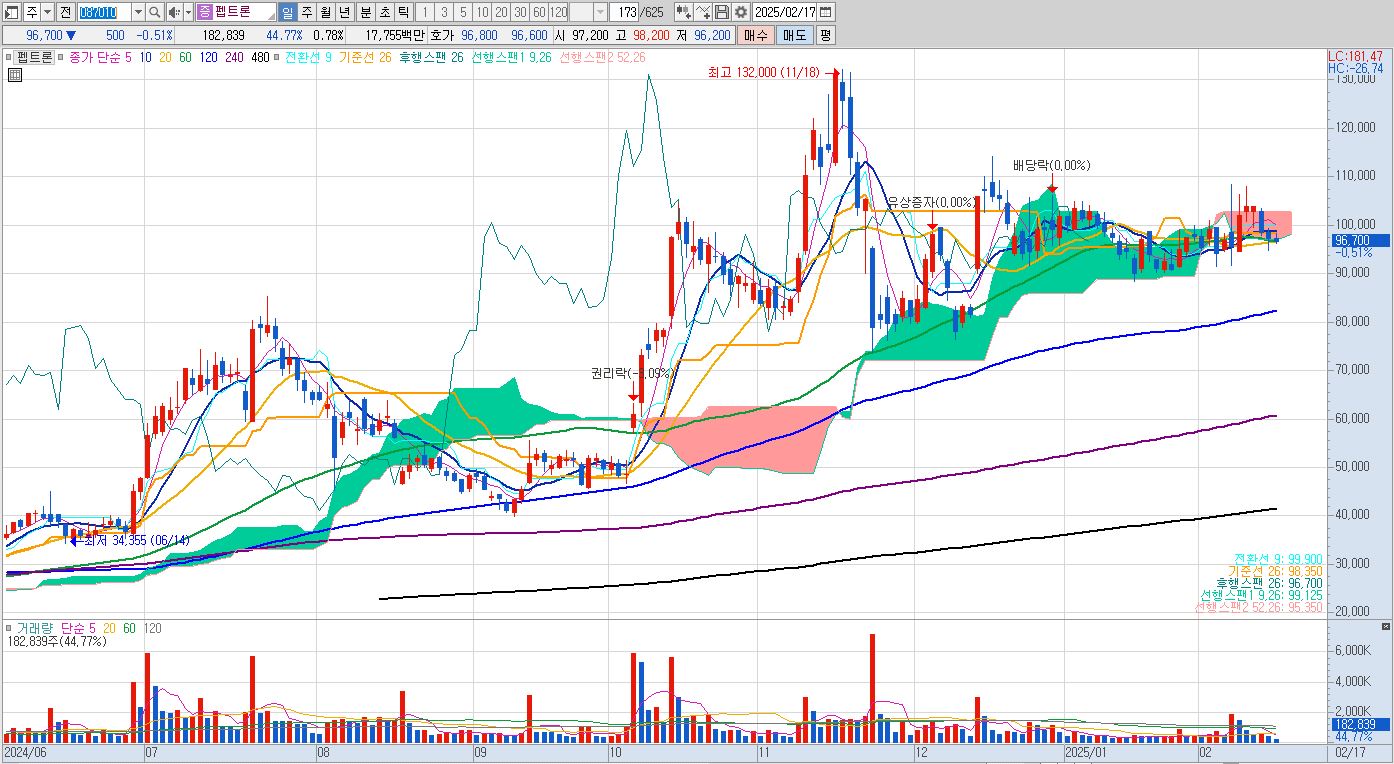
Task: Click the stock code input field 087010
Action: pos(104,12)
